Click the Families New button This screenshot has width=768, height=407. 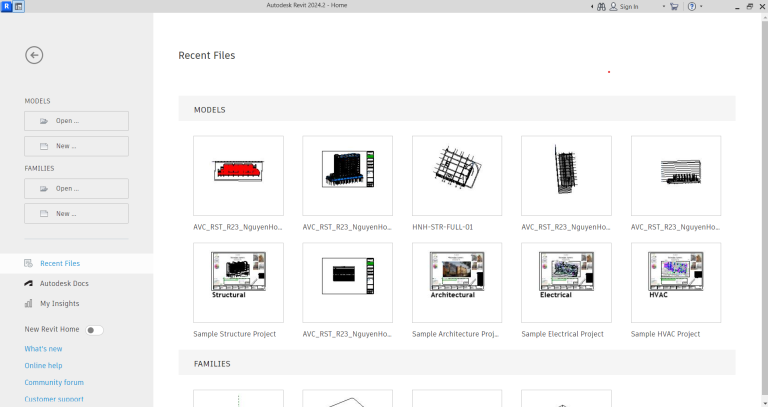[x=76, y=214]
